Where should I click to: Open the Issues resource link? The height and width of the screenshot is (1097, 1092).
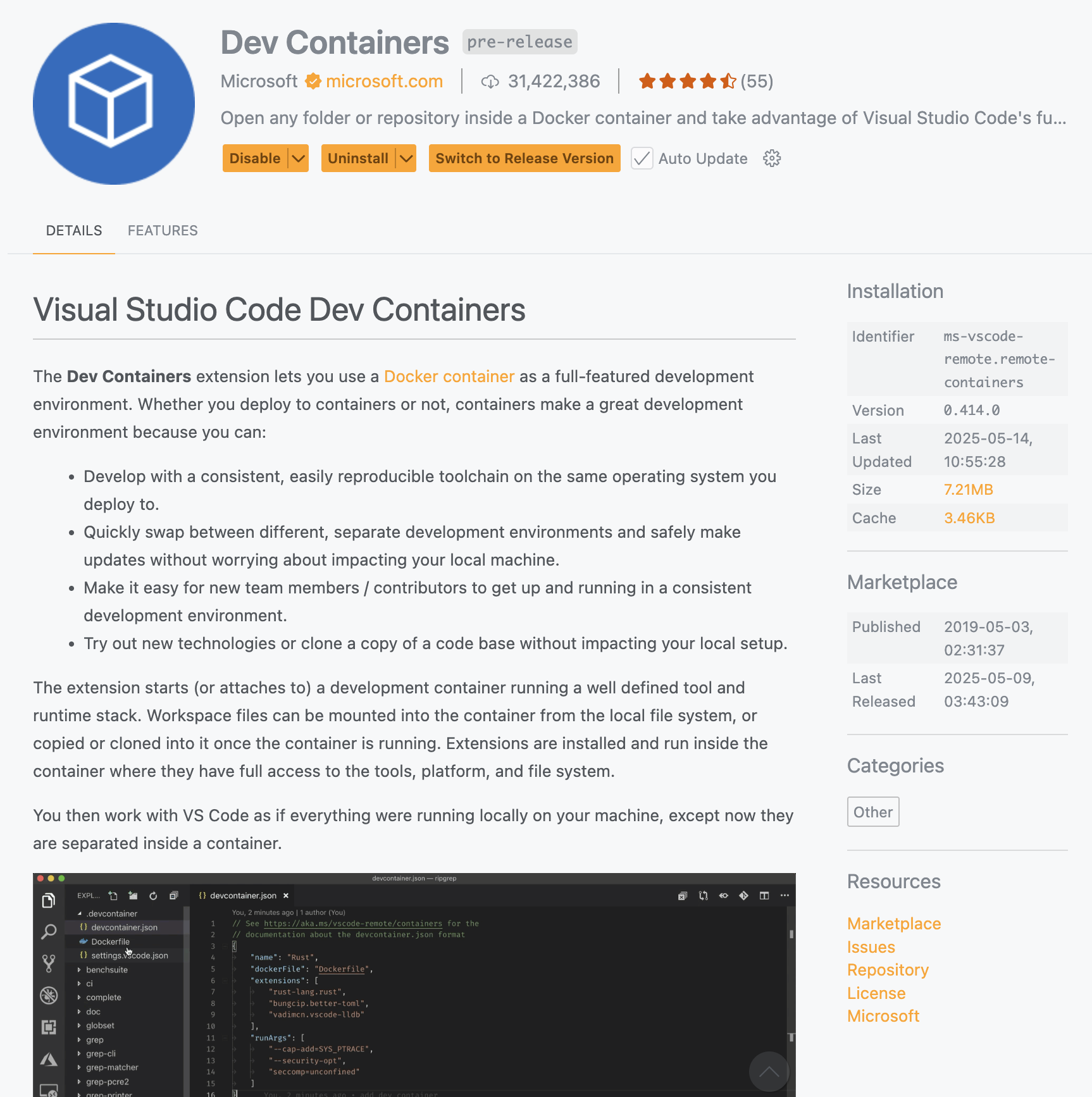871,947
